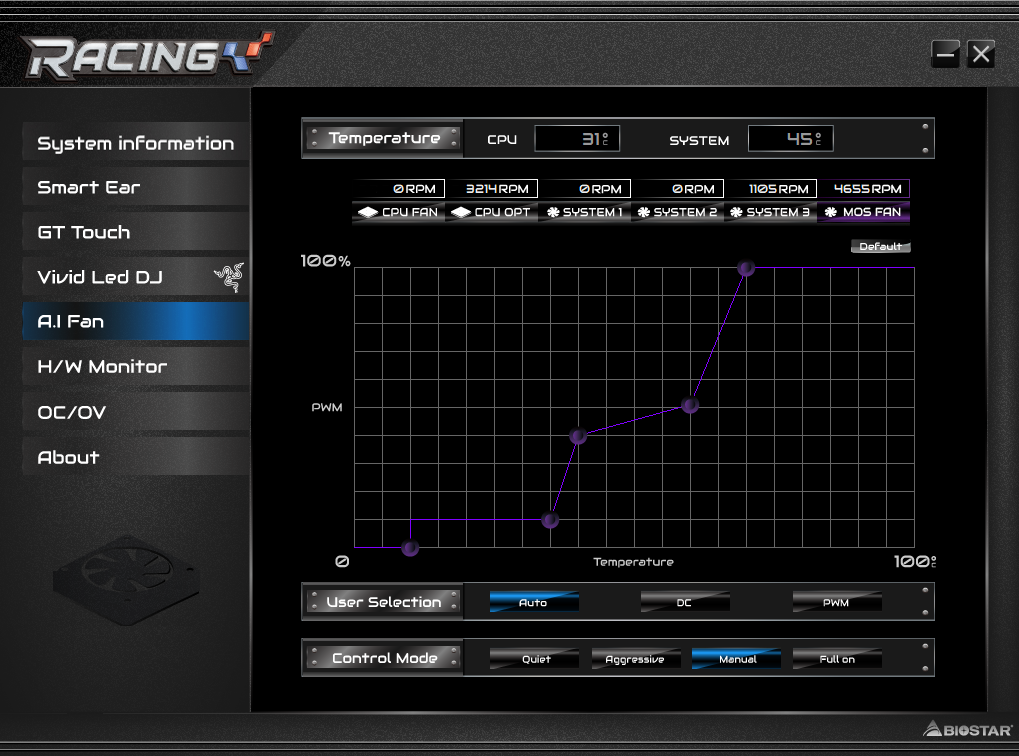
Task: Click the 0RPM reading above SYSTEM 2
Action: [678, 189]
